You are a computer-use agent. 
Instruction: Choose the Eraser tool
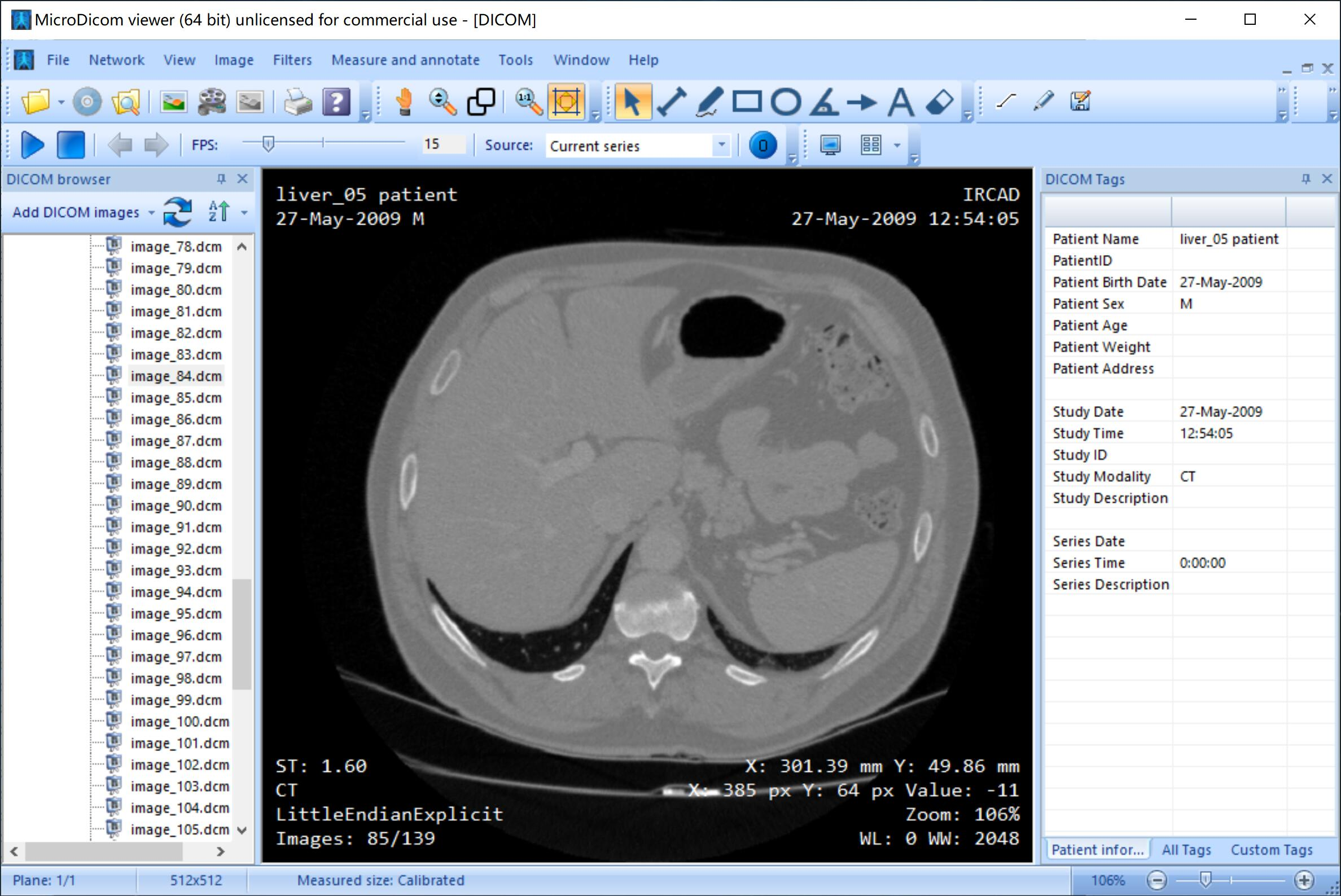pyautogui.click(x=939, y=102)
